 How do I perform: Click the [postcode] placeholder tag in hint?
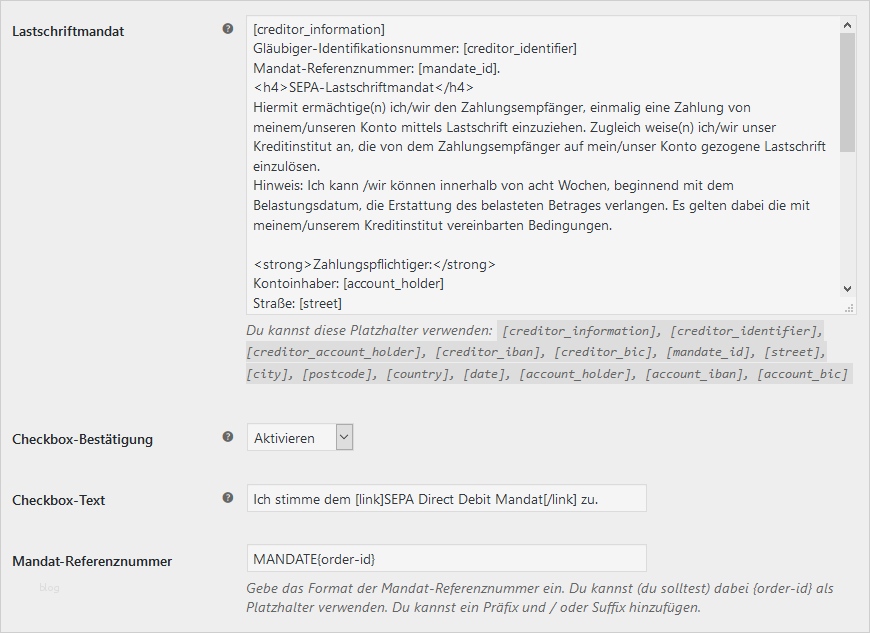[334, 374]
